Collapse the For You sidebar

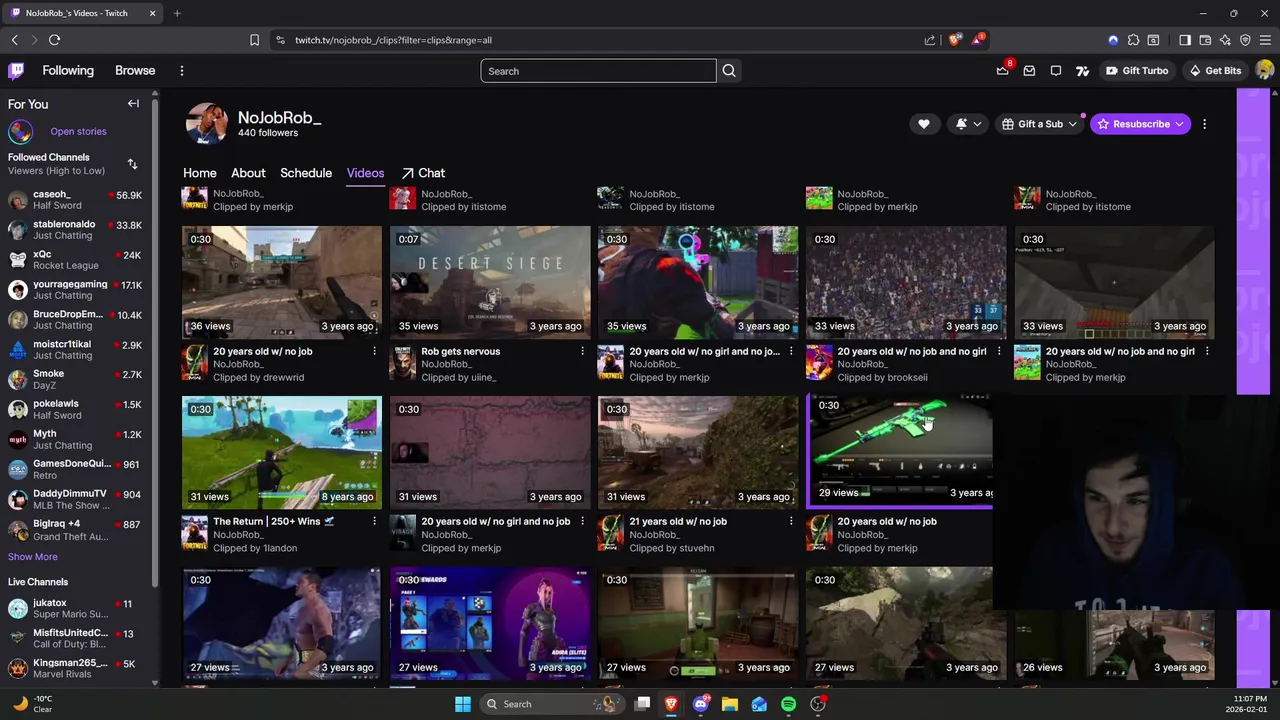pyautogui.click(x=133, y=104)
